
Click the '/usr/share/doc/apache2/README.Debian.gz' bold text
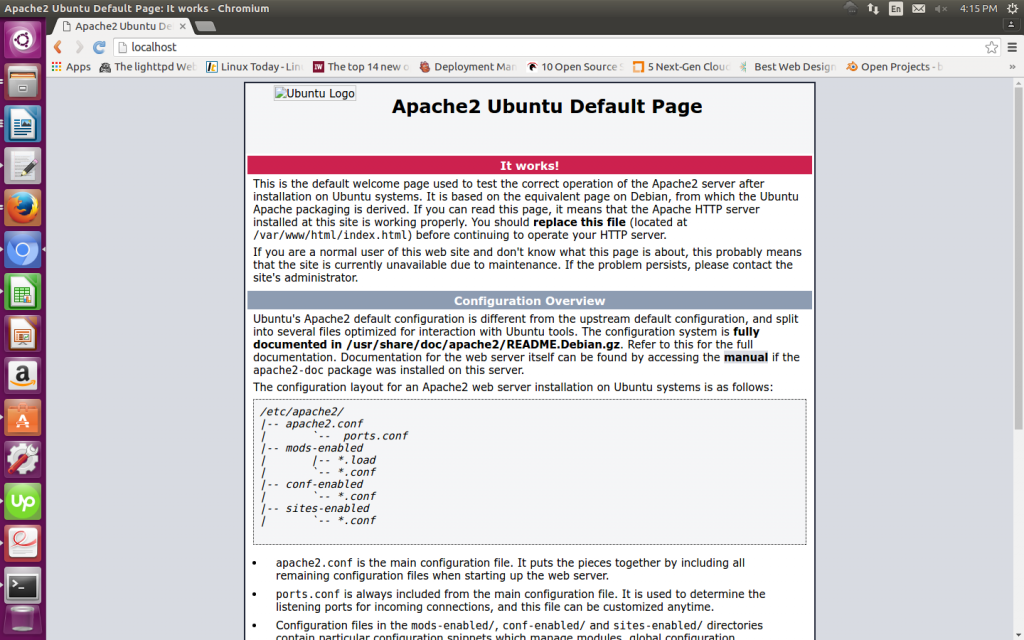point(483,344)
